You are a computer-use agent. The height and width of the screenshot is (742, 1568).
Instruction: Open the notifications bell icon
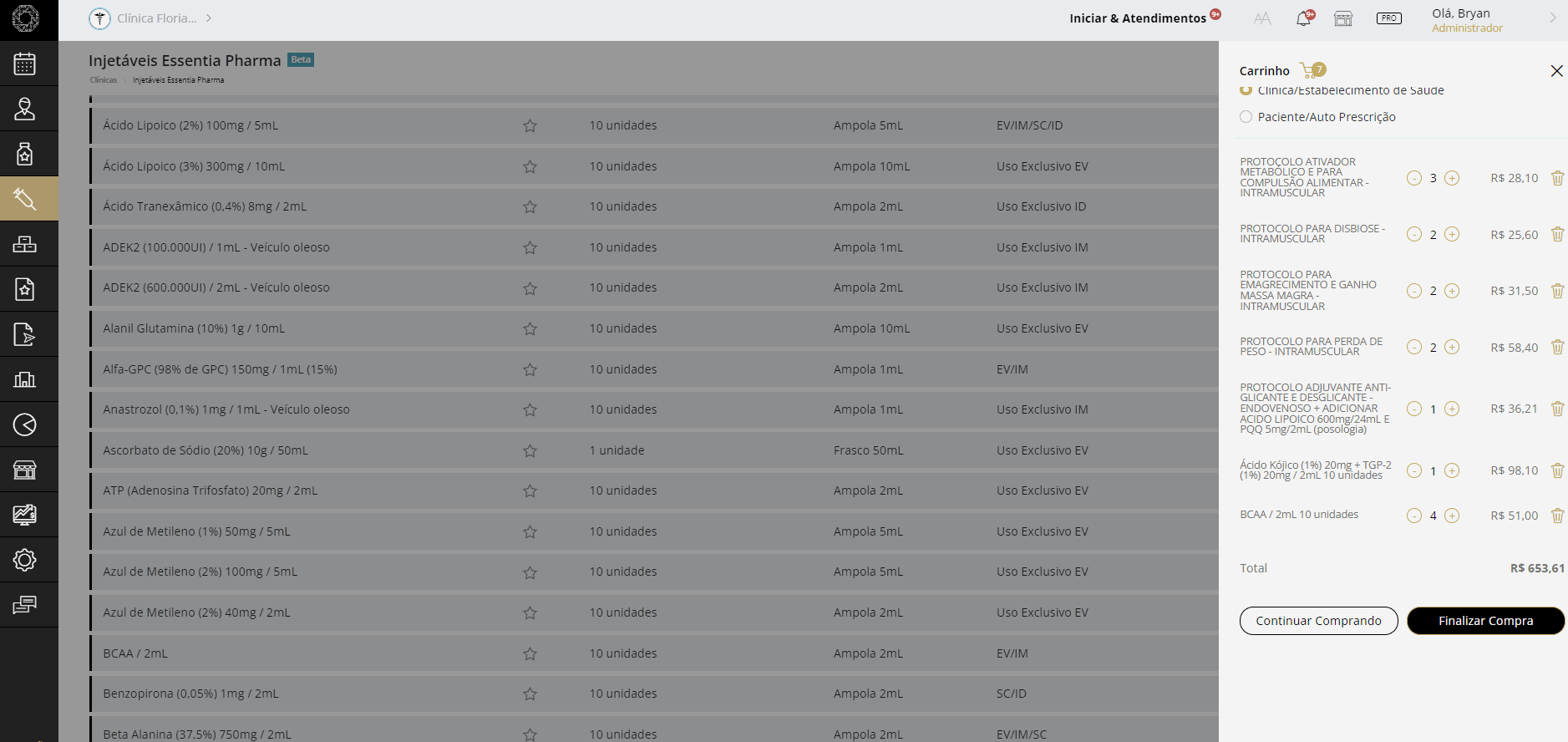coord(1303,18)
